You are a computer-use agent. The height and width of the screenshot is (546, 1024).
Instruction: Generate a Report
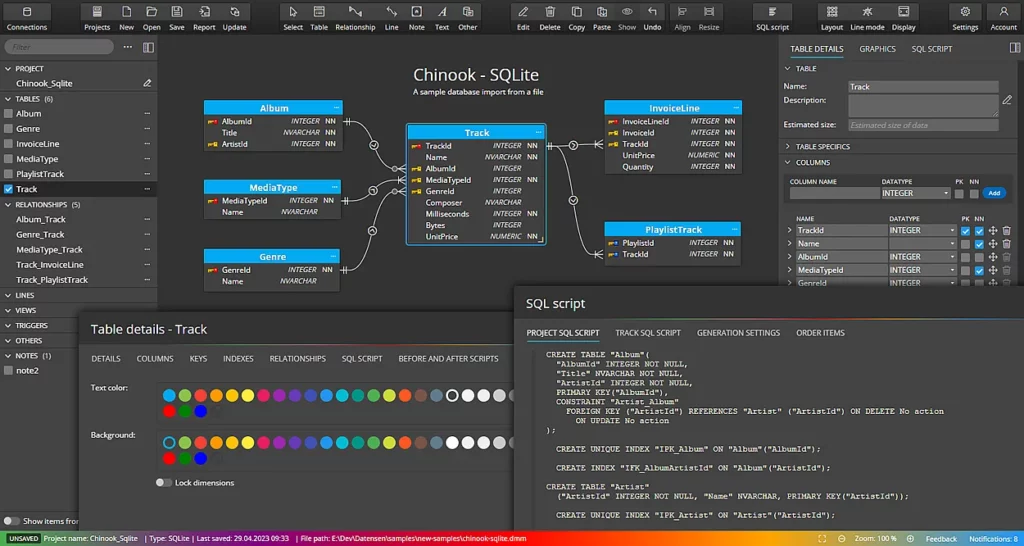(x=204, y=18)
